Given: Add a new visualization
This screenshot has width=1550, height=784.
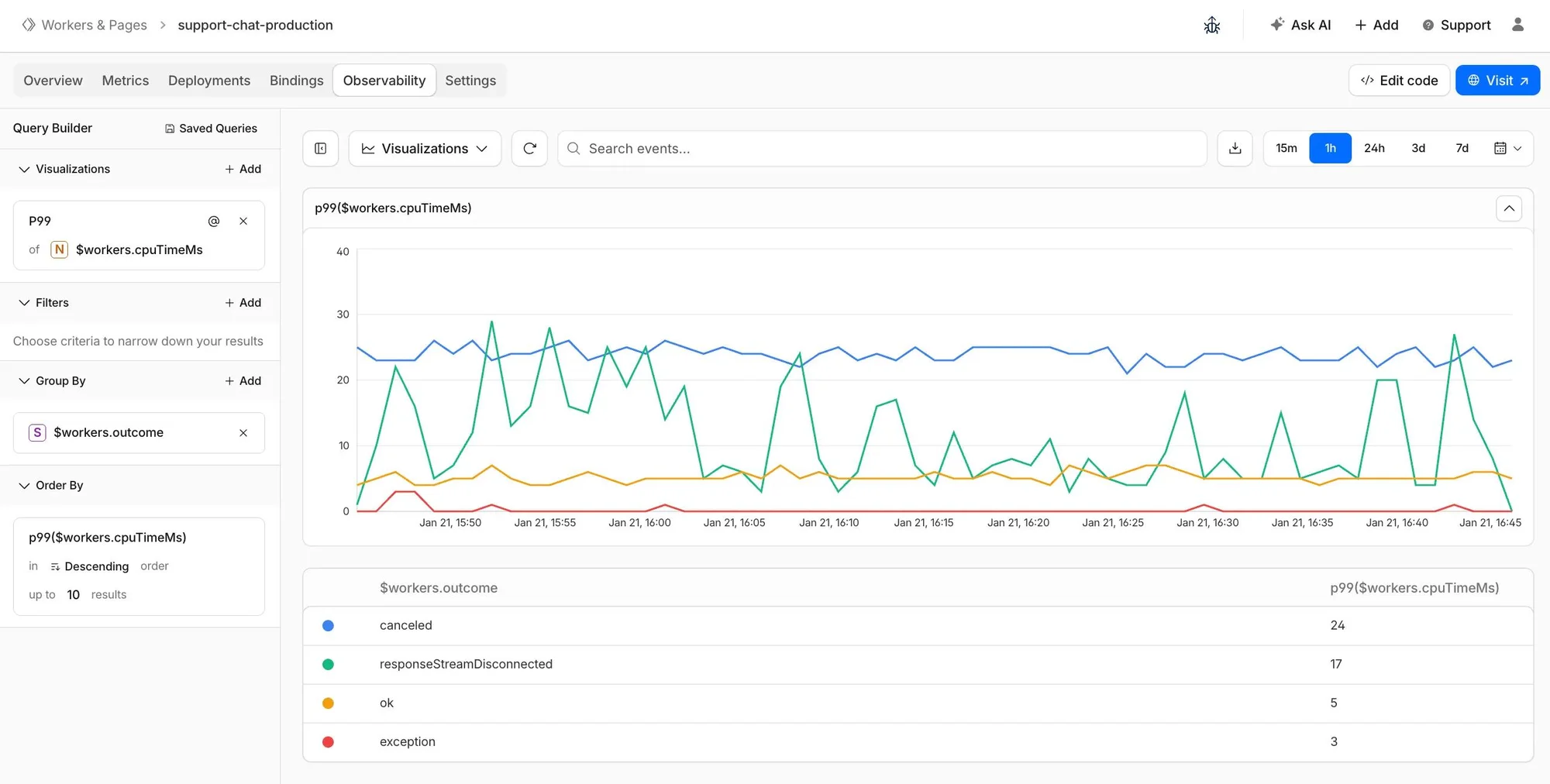Looking at the screenshot, I should tap(243, 169).
